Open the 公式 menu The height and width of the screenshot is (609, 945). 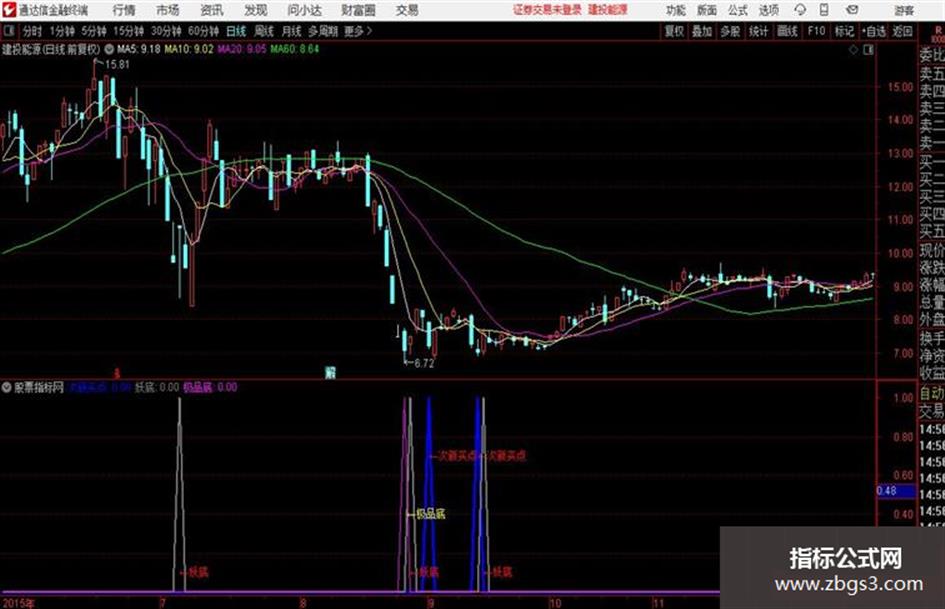(x=738, y=10)
